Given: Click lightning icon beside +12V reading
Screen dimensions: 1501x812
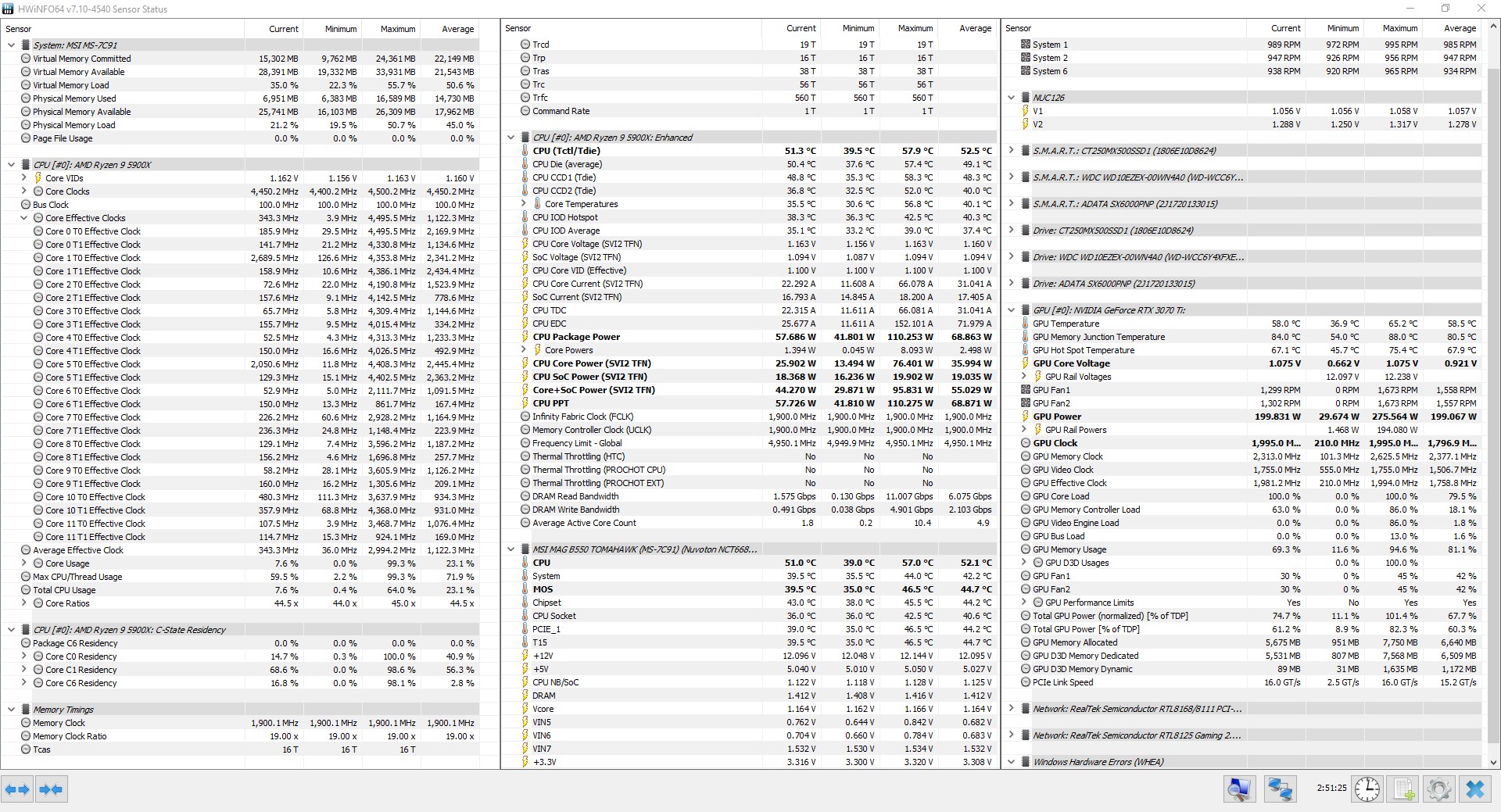Looking at the screenshot, I should pyautogui.click(x=525, y=656).
